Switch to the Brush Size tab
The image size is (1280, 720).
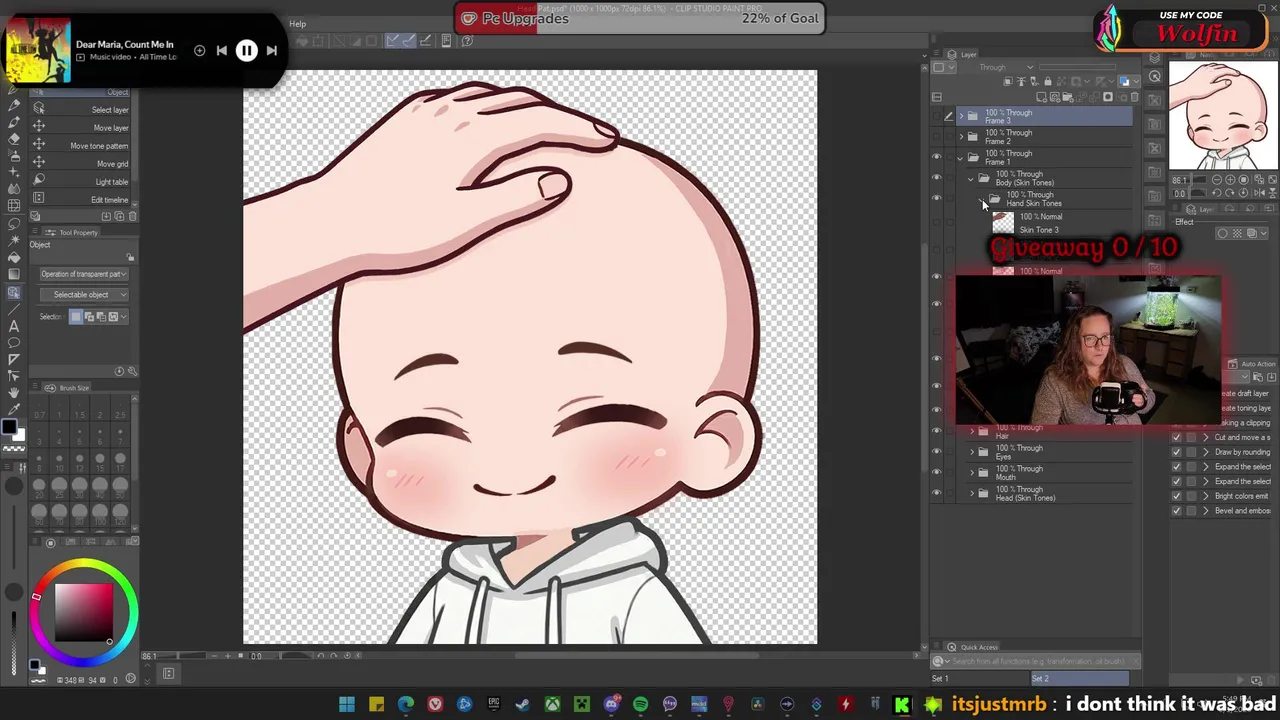pyautogui.click(x=73, y=388)
